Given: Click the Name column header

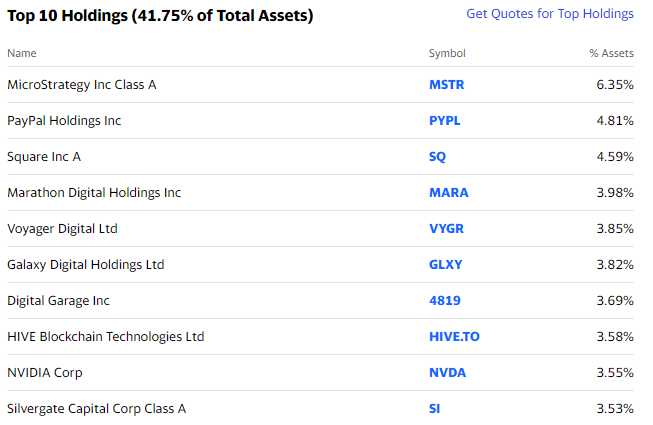Looking at the screenshot, I should coord(22,53).
